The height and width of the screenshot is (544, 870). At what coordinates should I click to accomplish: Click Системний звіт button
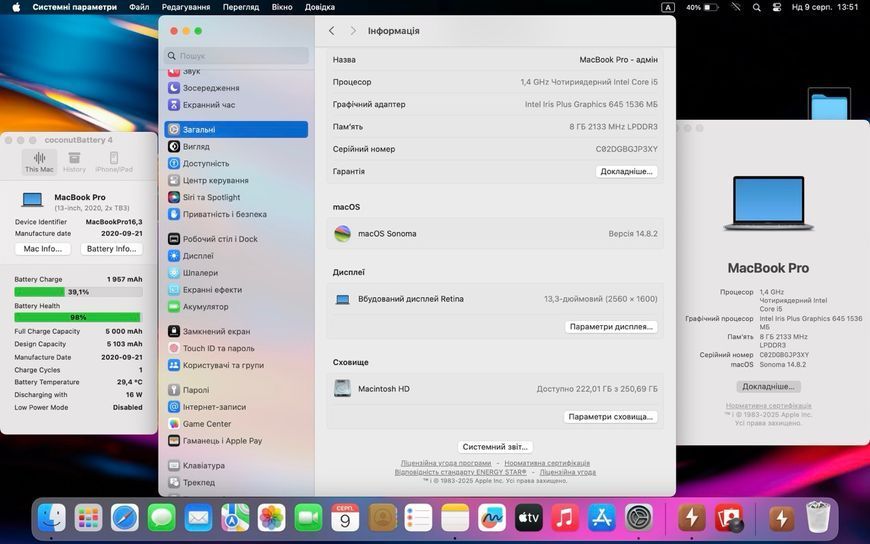click(495, 447)
